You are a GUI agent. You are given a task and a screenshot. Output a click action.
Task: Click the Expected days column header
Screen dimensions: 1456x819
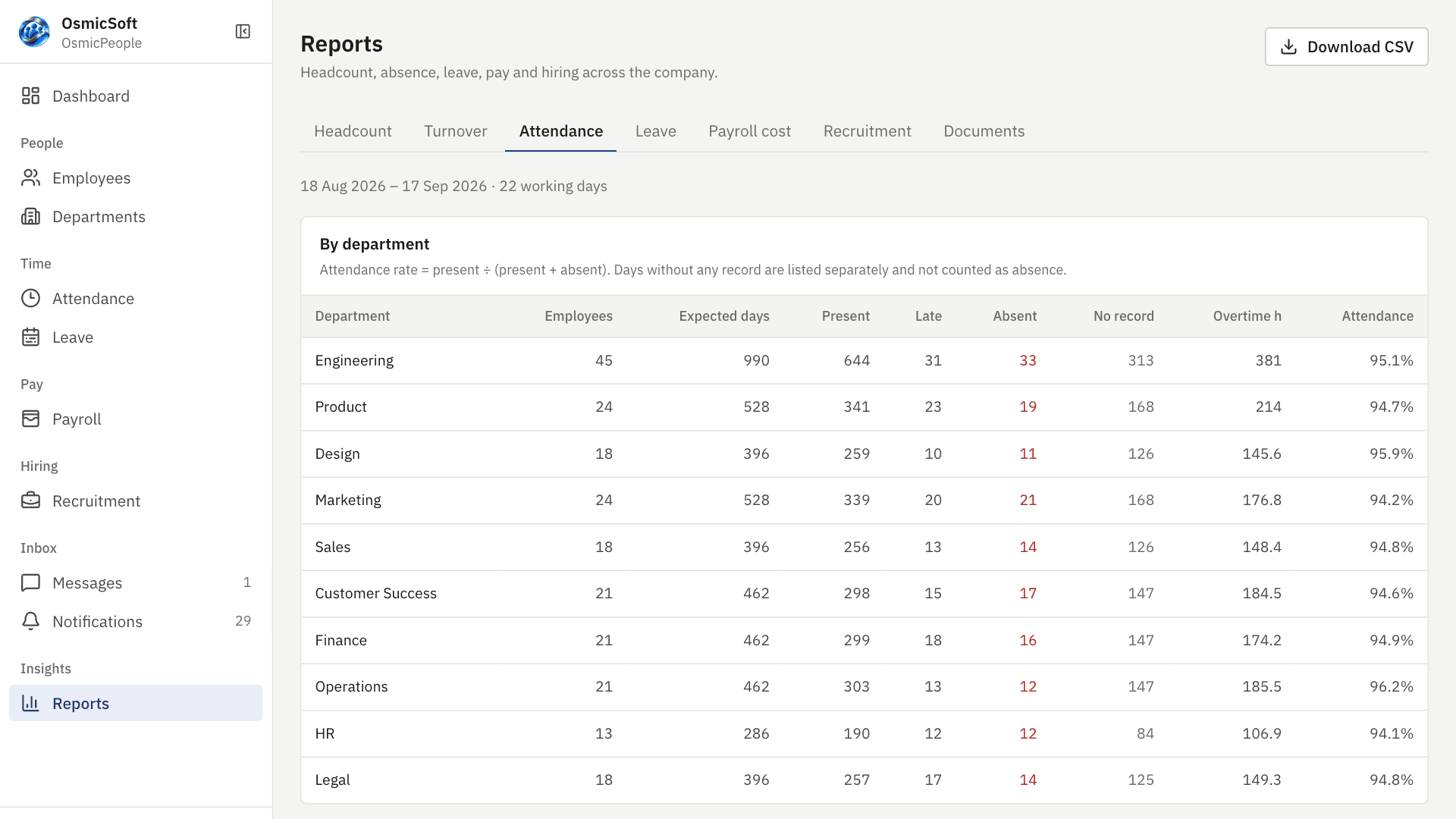tap(723, 316)
